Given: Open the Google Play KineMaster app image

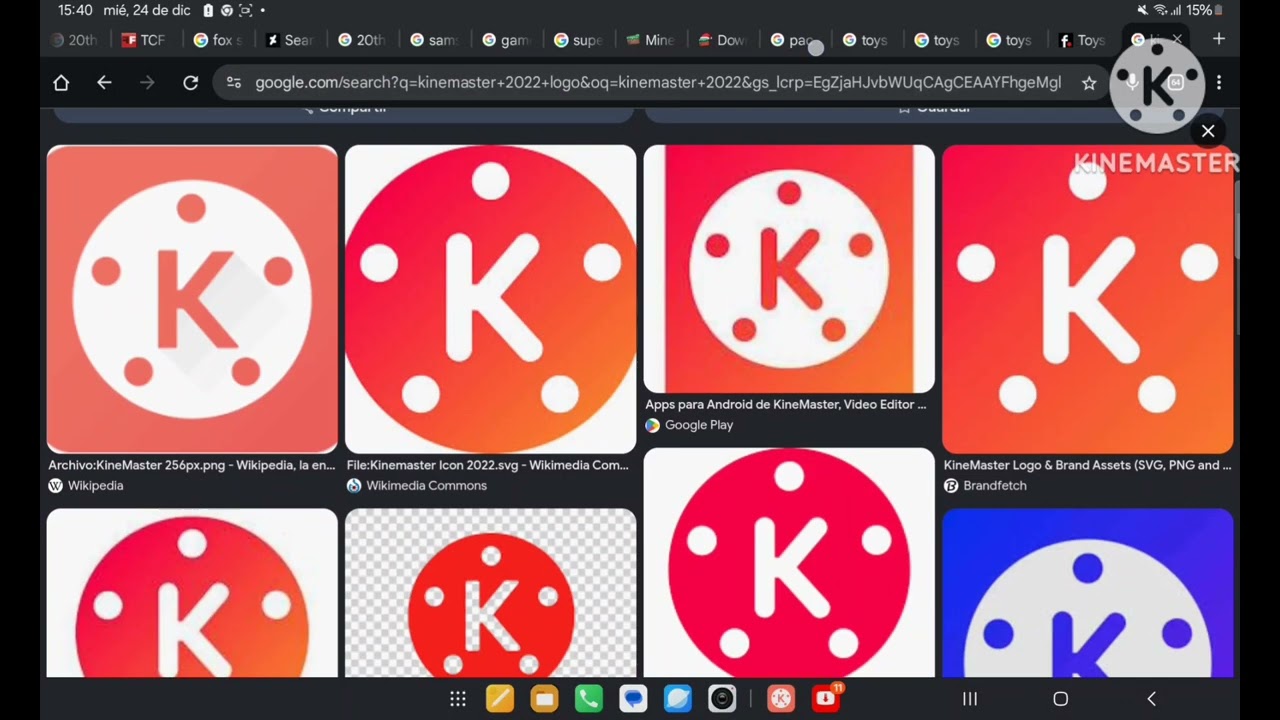Looking at the screenshot, I should point(789,269).
